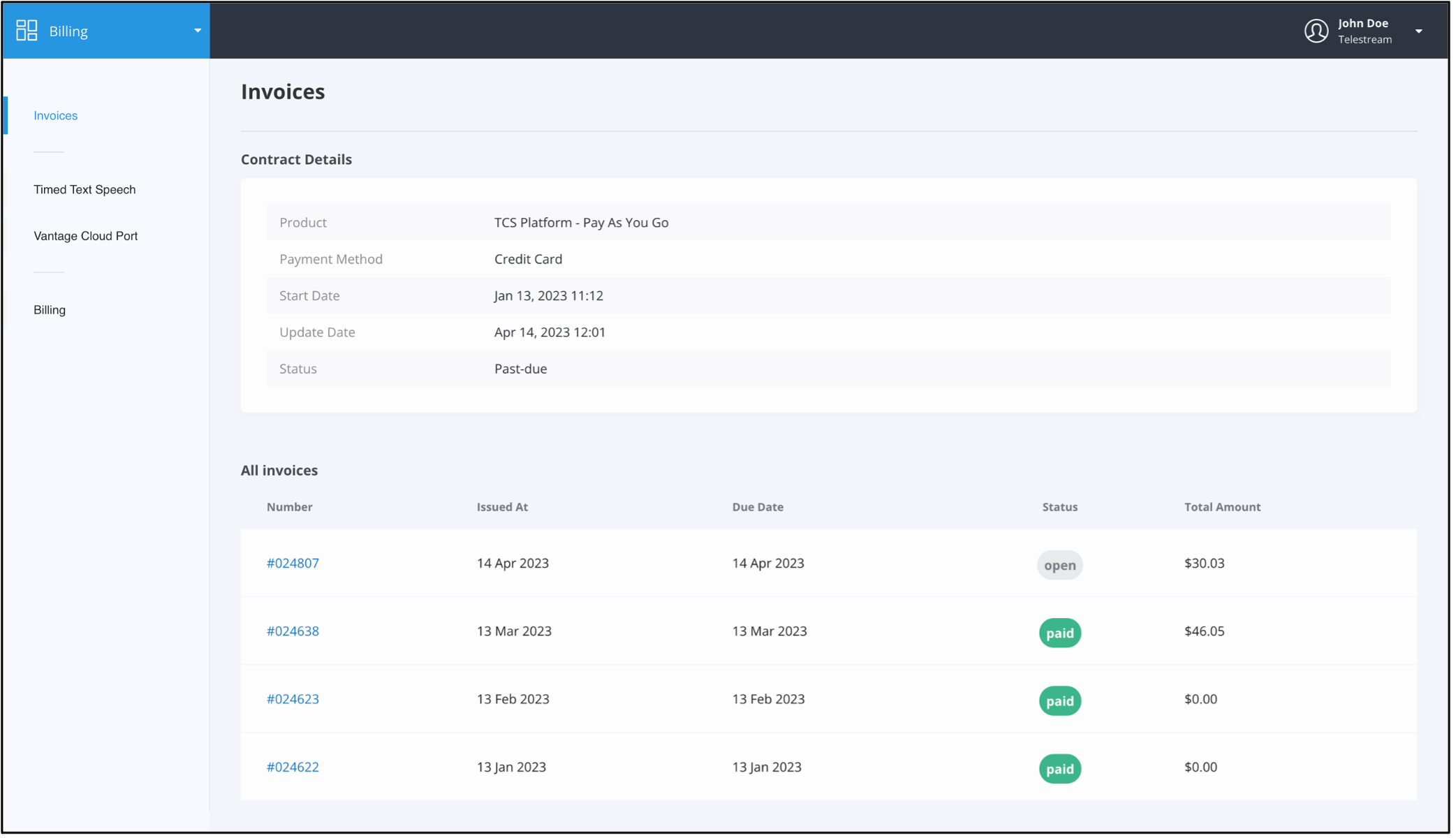Expand the Billing app switcher dropdown arrow
The height and width of the screenshot is (838, 1456).
[198, 31]
